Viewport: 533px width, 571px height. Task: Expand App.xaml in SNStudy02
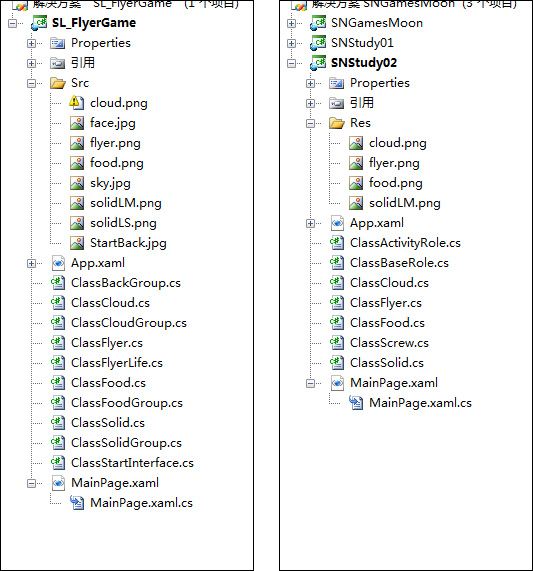click(x=311, y=224)
